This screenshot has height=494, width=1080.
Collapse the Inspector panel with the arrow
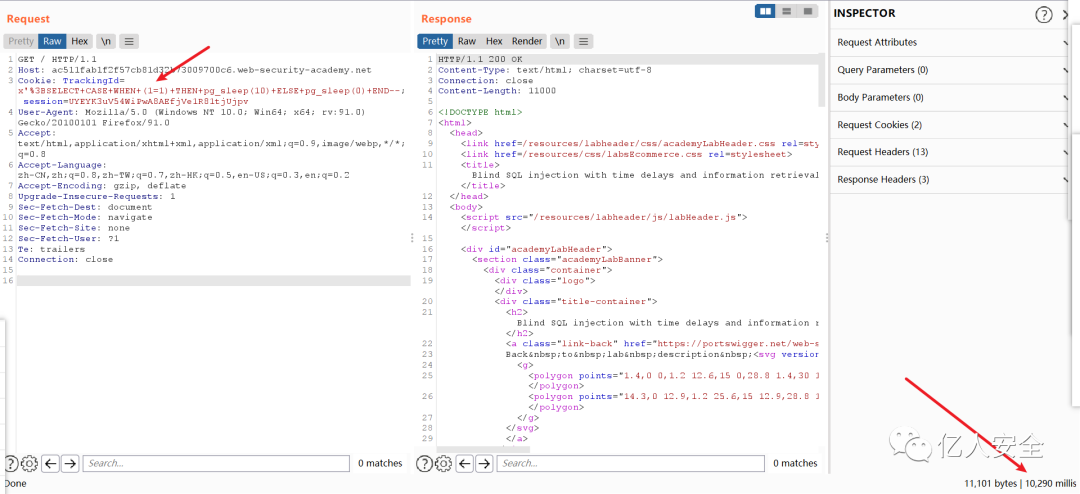[x=1066, y=14]
